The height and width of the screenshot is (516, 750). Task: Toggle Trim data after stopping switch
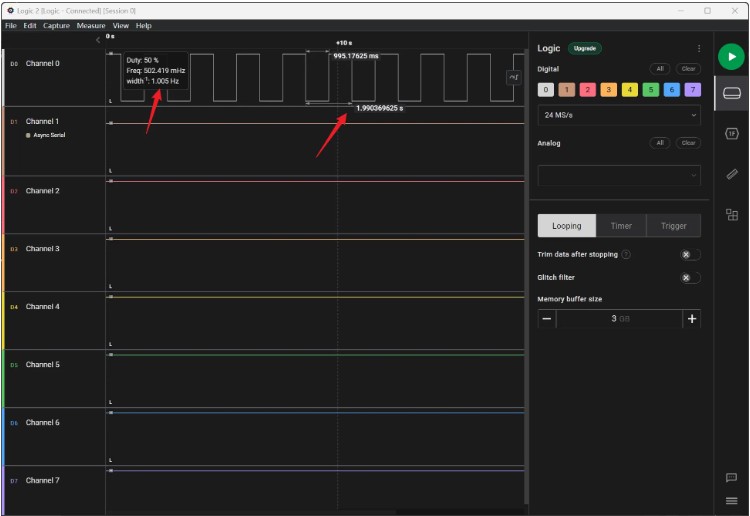coord(689,254)
